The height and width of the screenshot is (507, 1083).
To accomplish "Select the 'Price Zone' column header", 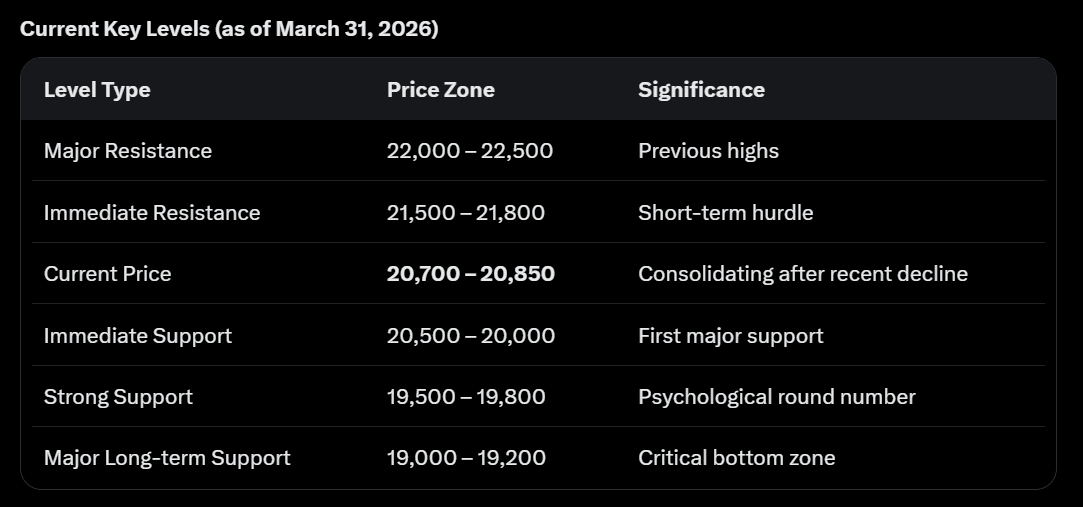I will pyautogui.click(x=440, y=90).
